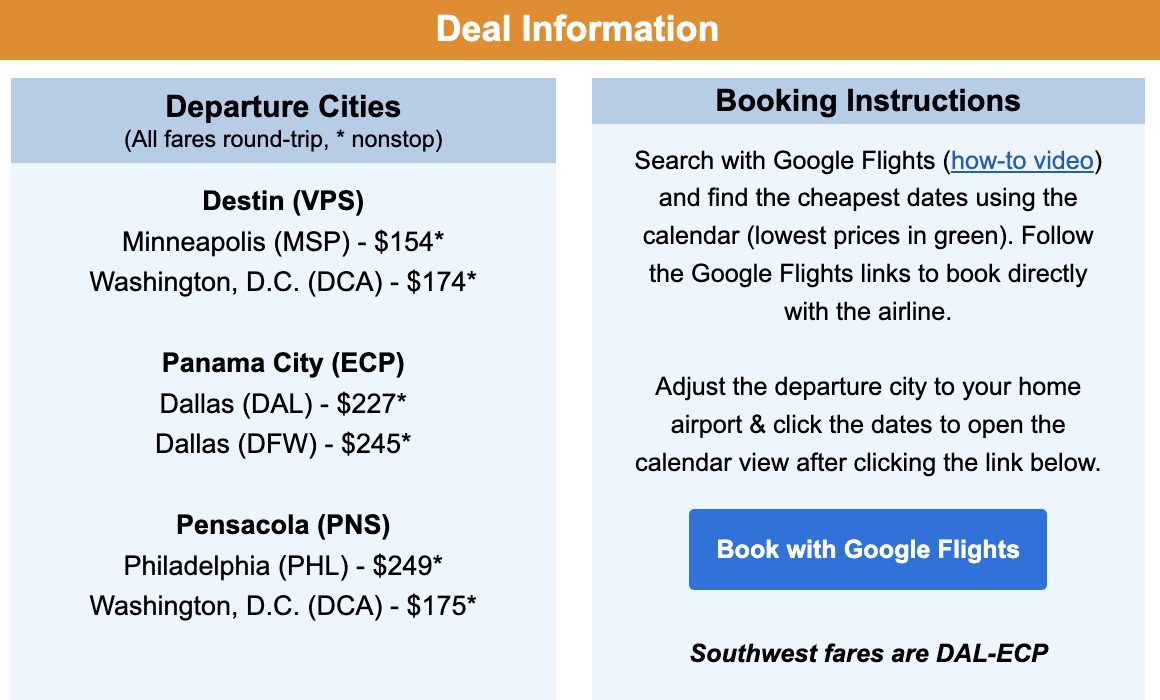Click the Dallas (DAL) $227 fare
The image size is (1160, 700).
tap(283, 403)
